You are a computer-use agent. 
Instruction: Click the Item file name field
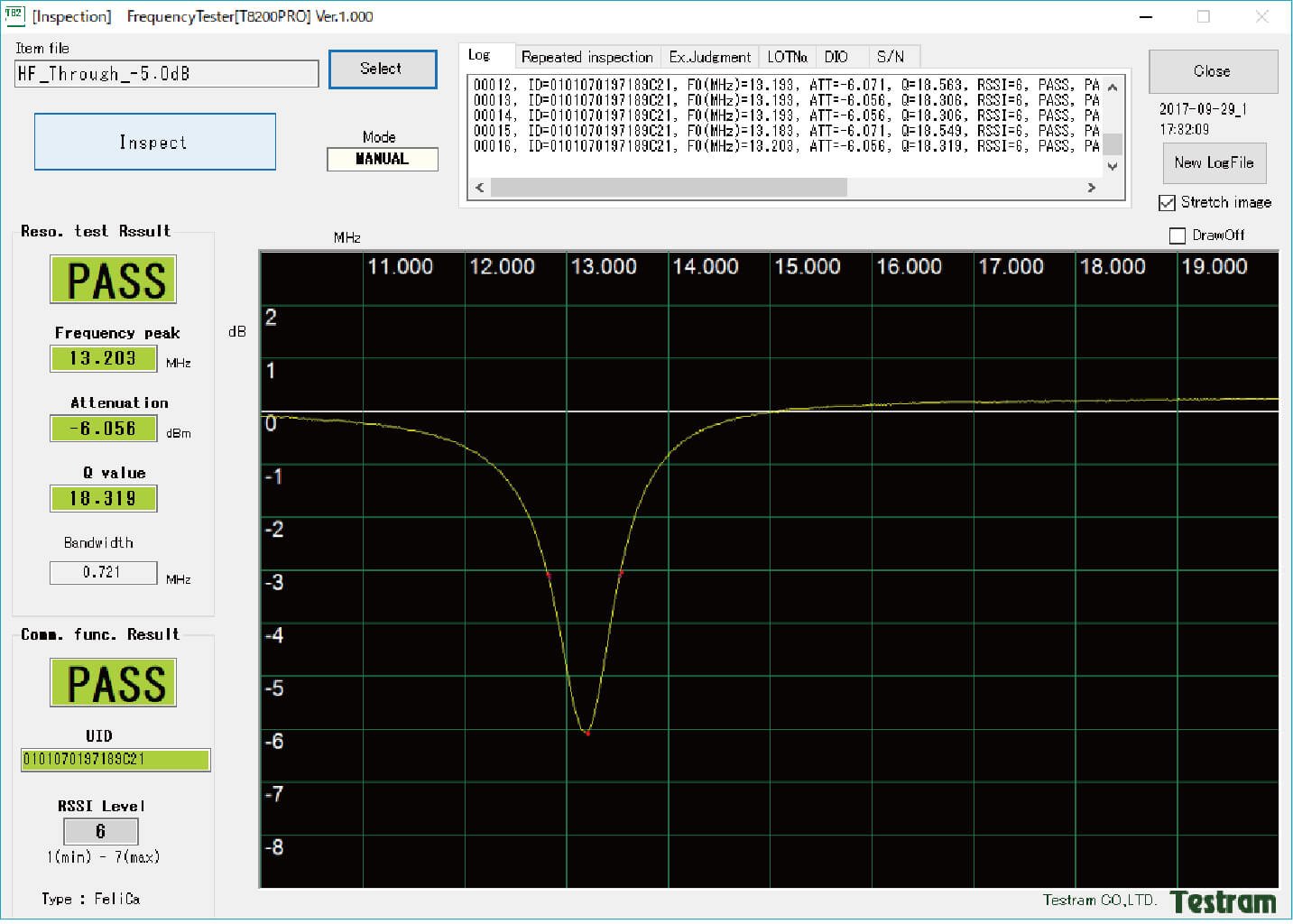[167, 74]
